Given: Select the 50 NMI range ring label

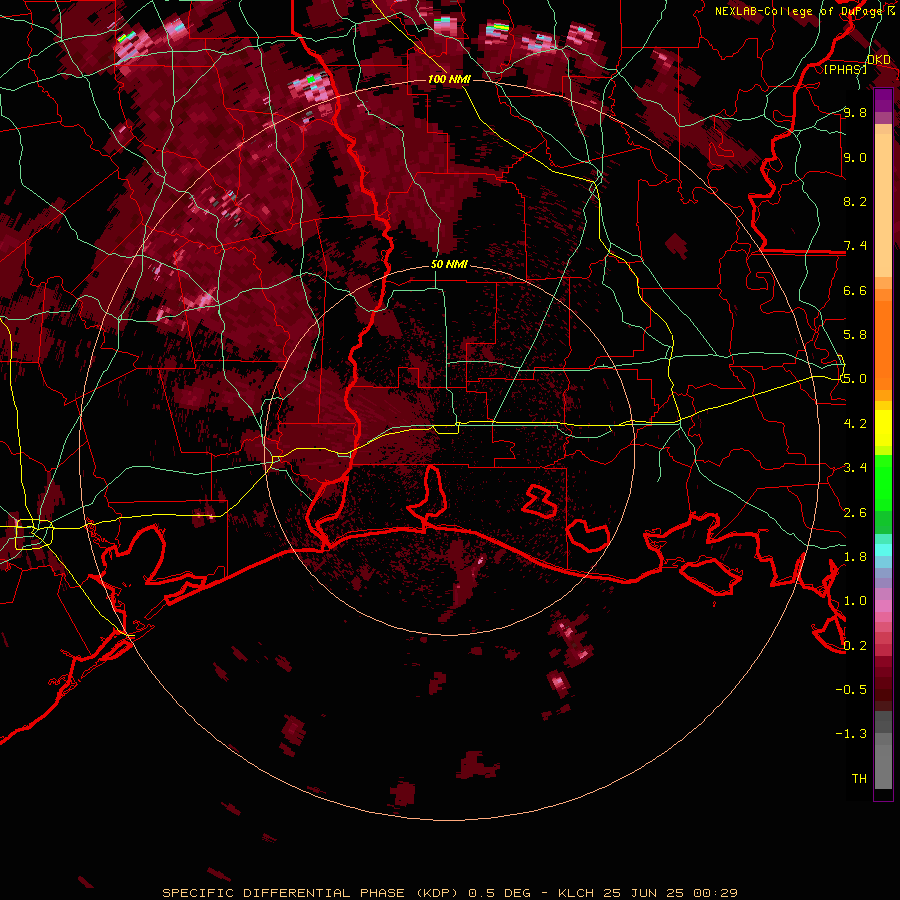Looking at the screenshot, I should (449, 265).
